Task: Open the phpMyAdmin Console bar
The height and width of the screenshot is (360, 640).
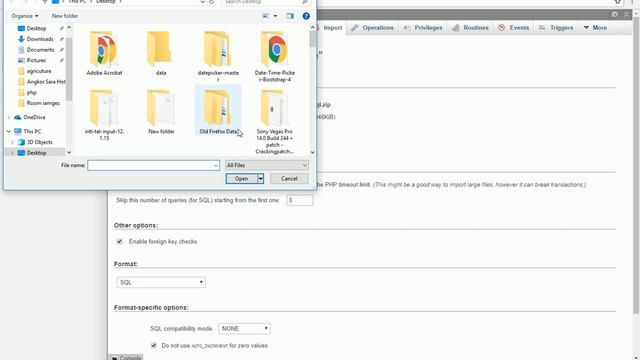Action: [x=127, y=358]
